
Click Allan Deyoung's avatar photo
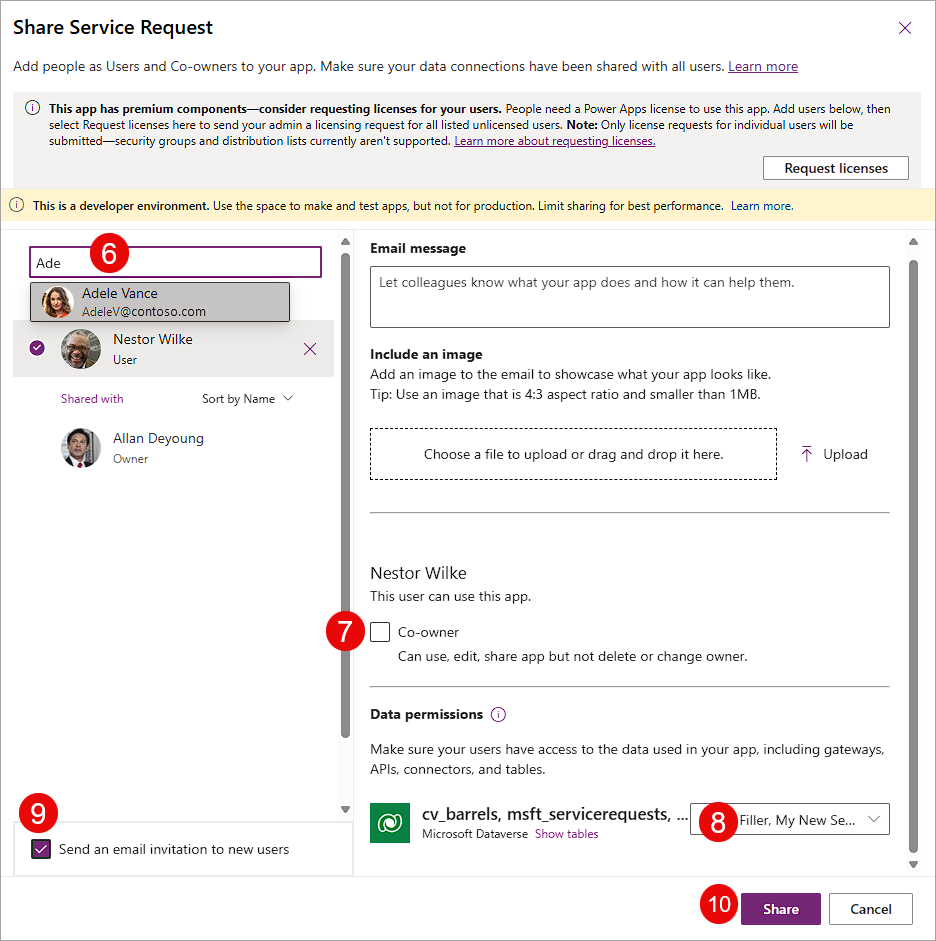(x=81, y=448)
